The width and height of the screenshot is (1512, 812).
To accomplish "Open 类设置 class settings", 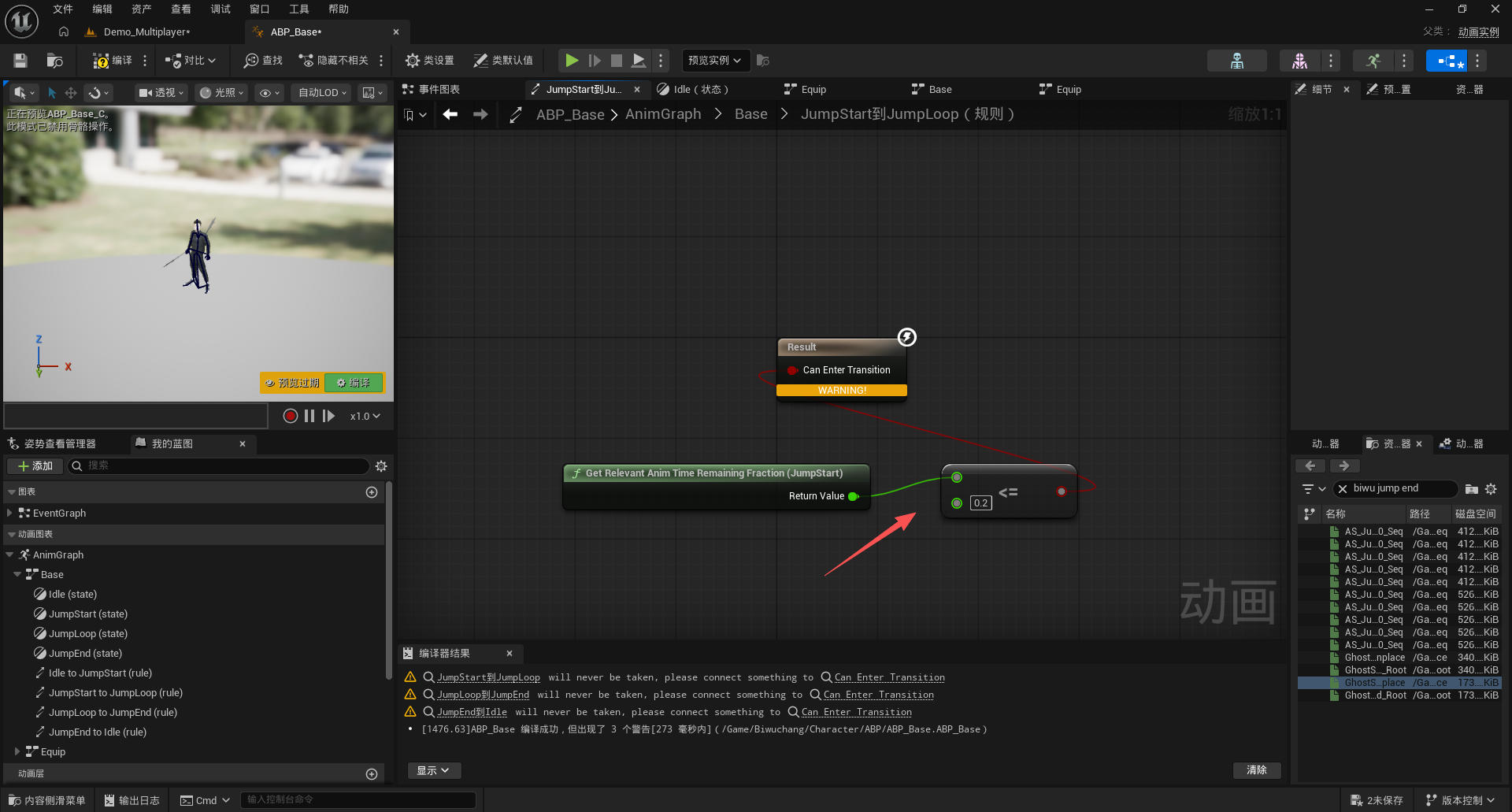I will point(430,61).
